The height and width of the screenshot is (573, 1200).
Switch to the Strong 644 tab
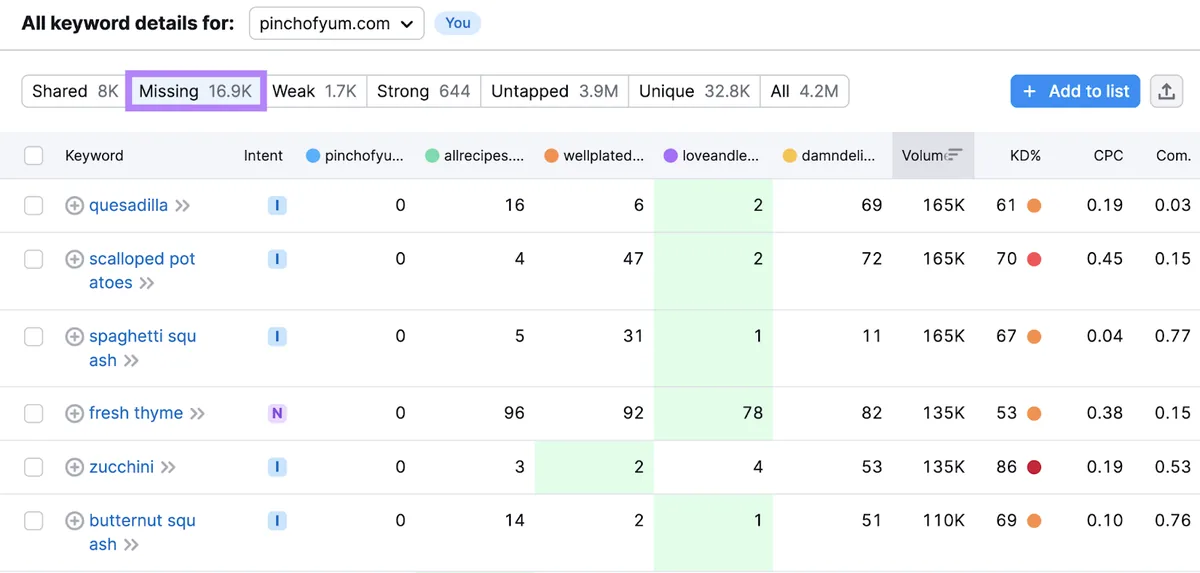pos(423,91)
